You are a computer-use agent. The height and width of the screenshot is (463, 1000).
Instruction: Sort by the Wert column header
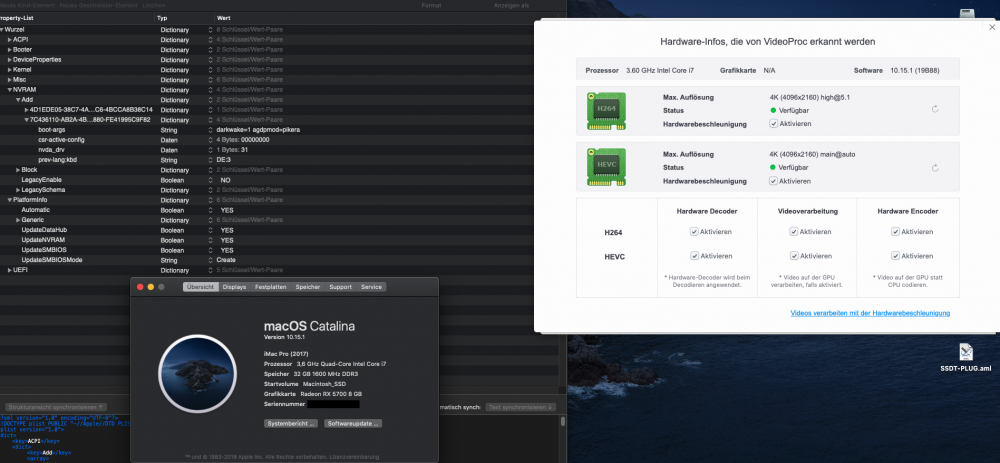[x=223, y=18]
